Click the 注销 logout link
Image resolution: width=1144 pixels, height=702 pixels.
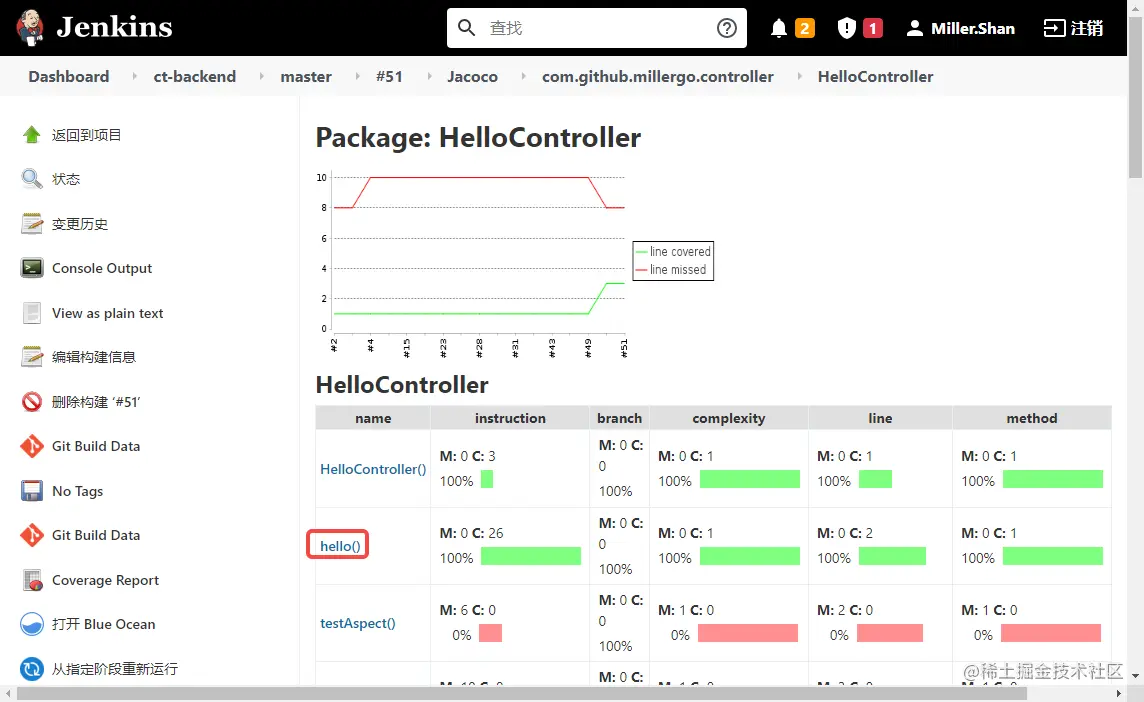[1086, 28]
